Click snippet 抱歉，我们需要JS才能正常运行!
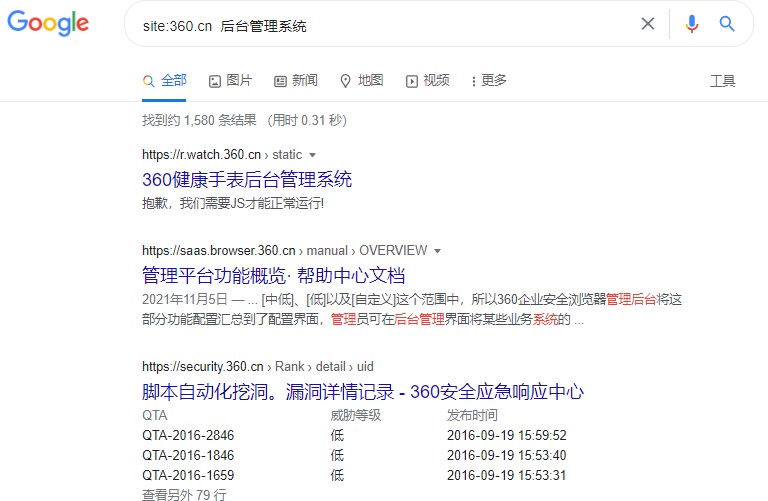The height and width of the screenshot is (501, 768). click(x=233, y=203)
